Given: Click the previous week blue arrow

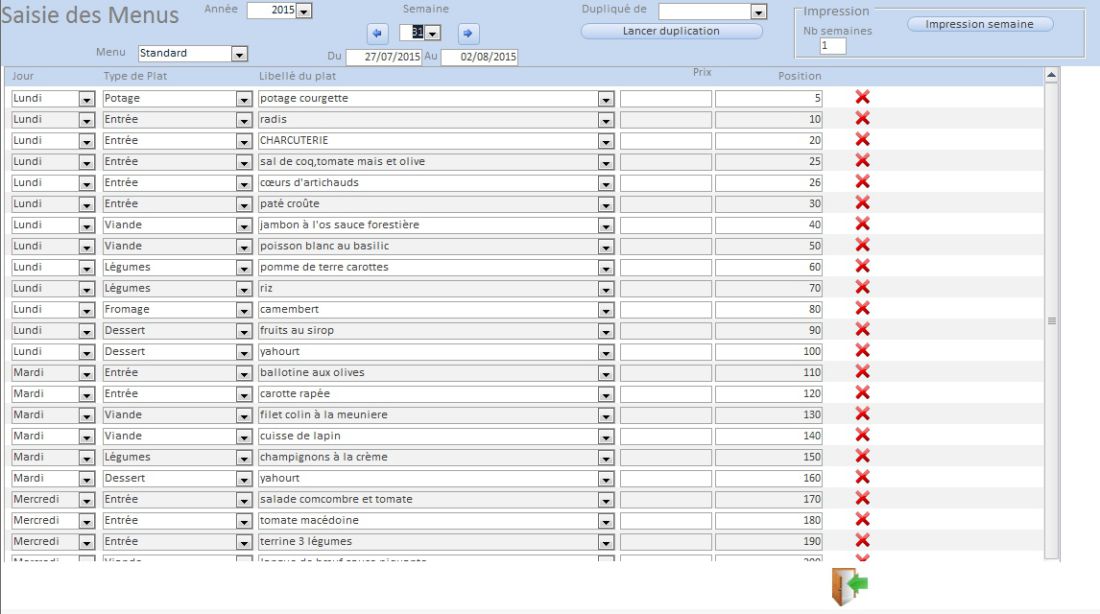Looking at the screenshot, I should [377, 33].
